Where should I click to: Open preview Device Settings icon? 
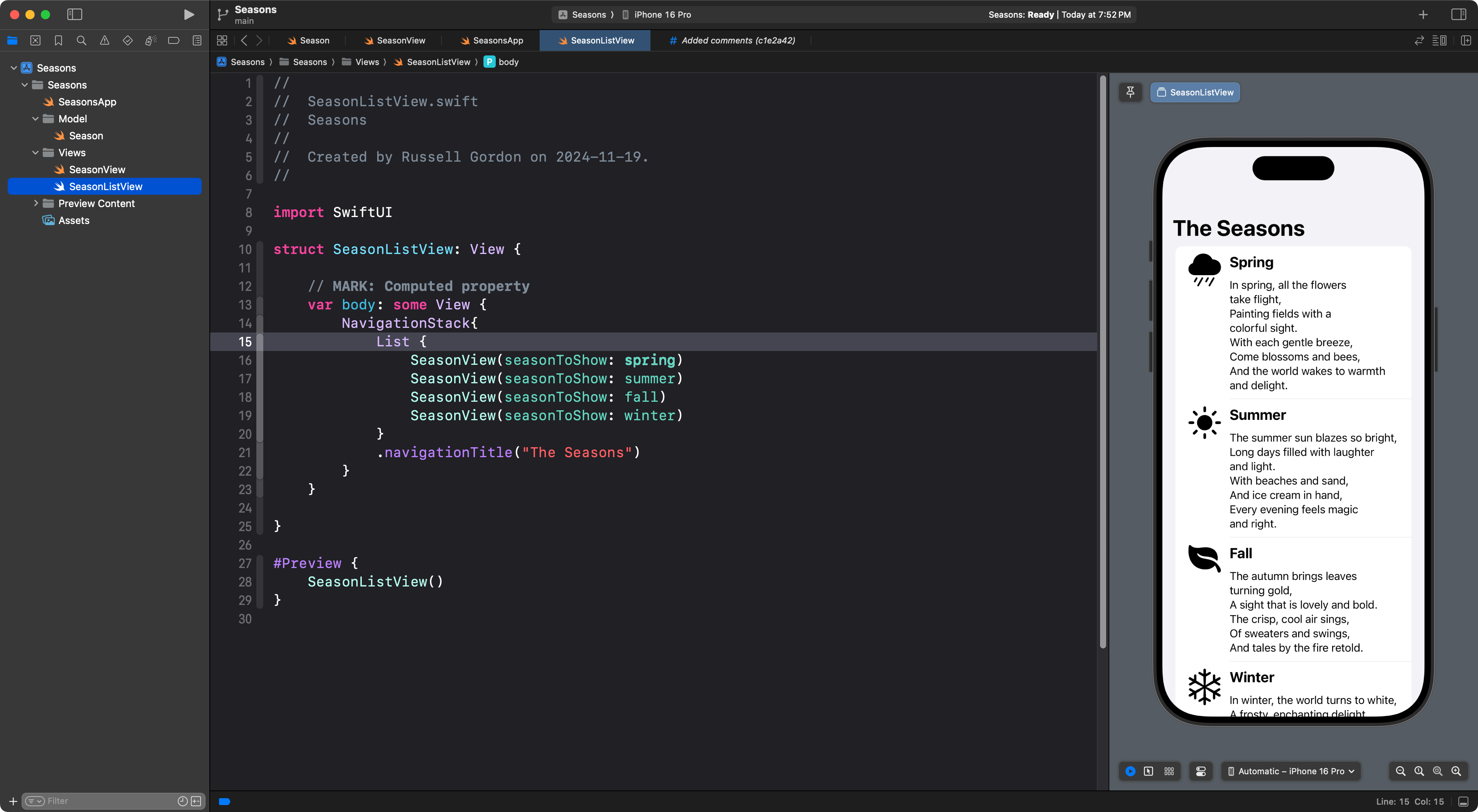[1201, 771]
